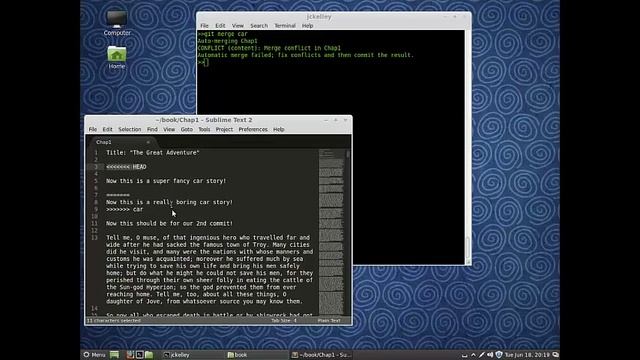640x360 pixels.
Task: Open Sublime Text Edit menu
Action: 107,129
